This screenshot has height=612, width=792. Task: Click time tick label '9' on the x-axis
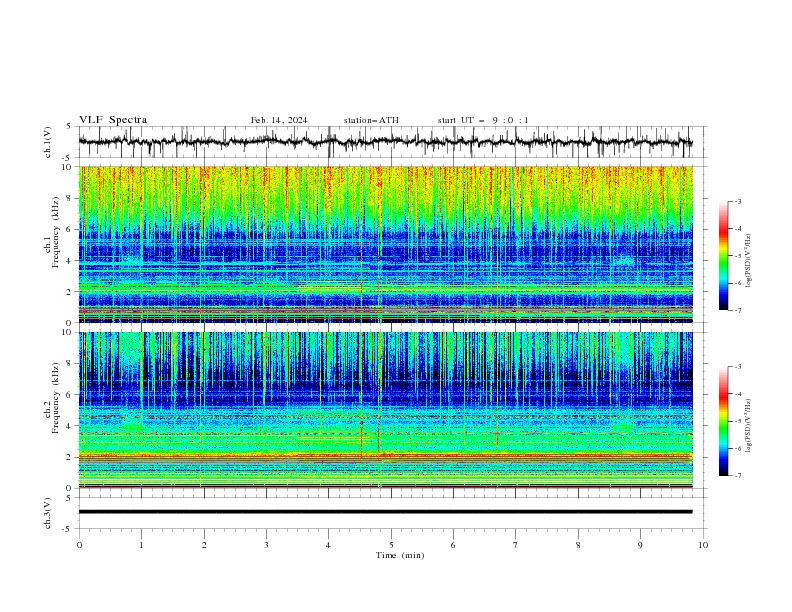click(640, 545)
